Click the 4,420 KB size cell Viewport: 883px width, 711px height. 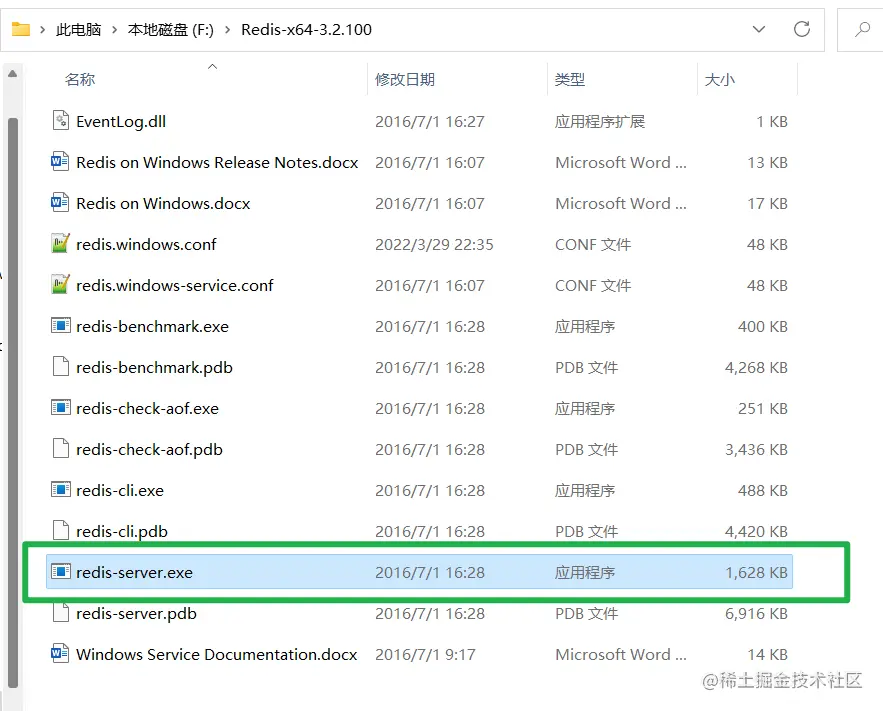click(x=756, y=531)
